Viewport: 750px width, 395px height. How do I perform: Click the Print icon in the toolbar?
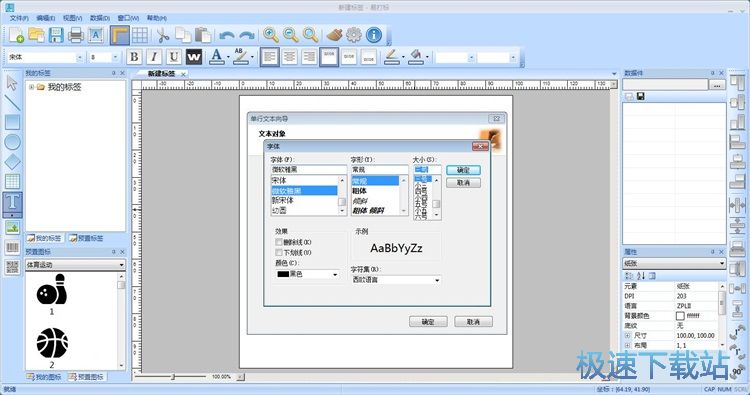(x=76, y=35)
